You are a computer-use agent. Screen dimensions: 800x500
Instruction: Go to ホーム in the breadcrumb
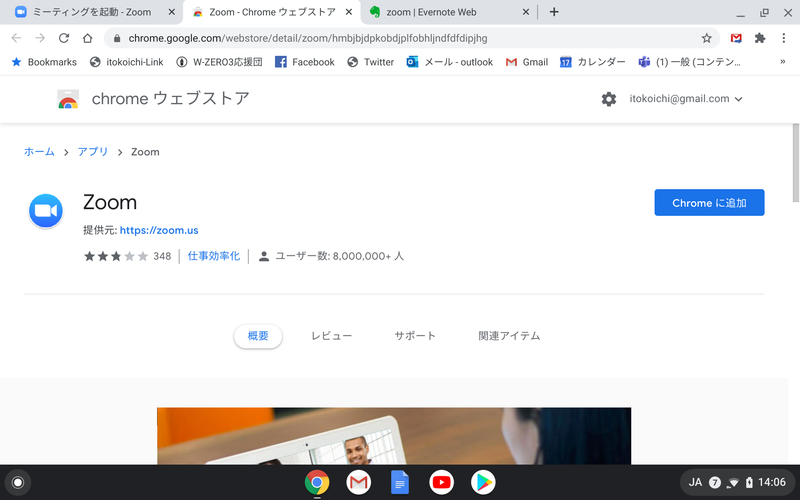click(39, 152)
